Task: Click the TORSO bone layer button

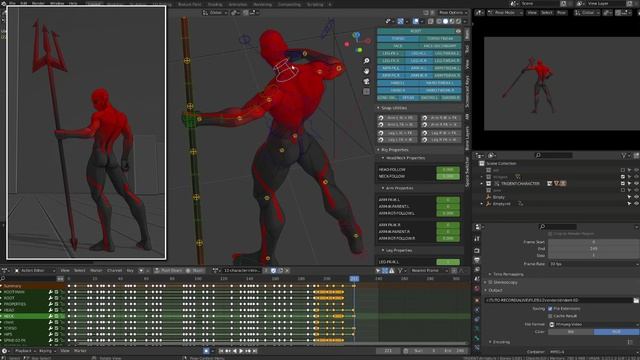Action: click(398, 38)
